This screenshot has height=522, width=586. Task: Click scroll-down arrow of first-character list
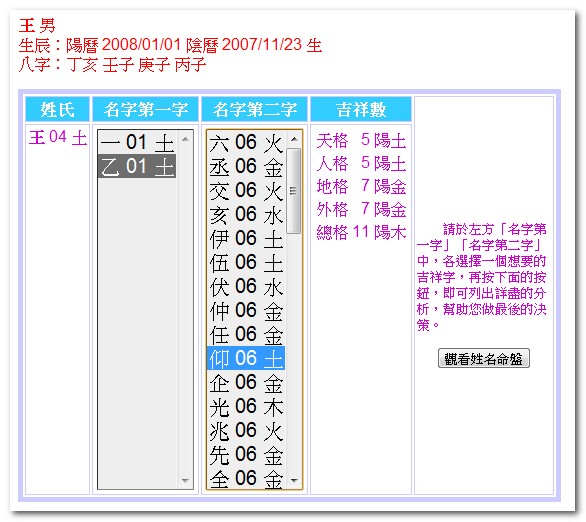coord(185,480)
